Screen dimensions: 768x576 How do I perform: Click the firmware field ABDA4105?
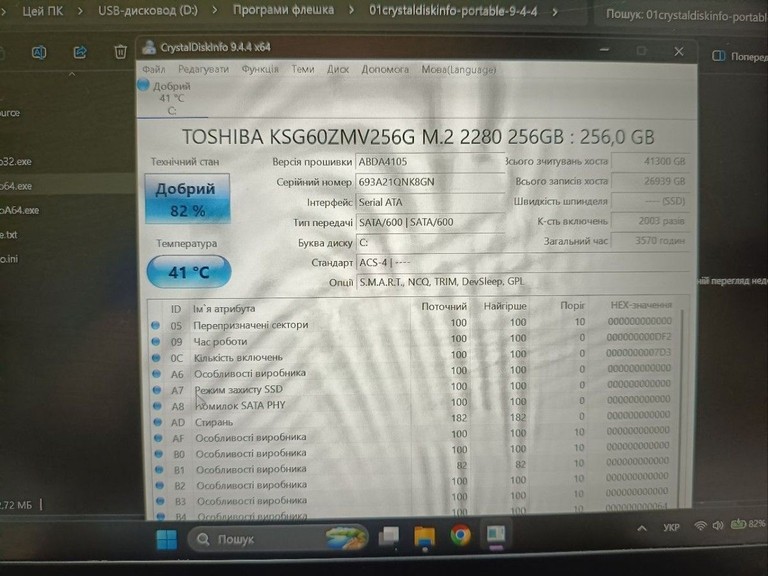click(x=430, y=162)
